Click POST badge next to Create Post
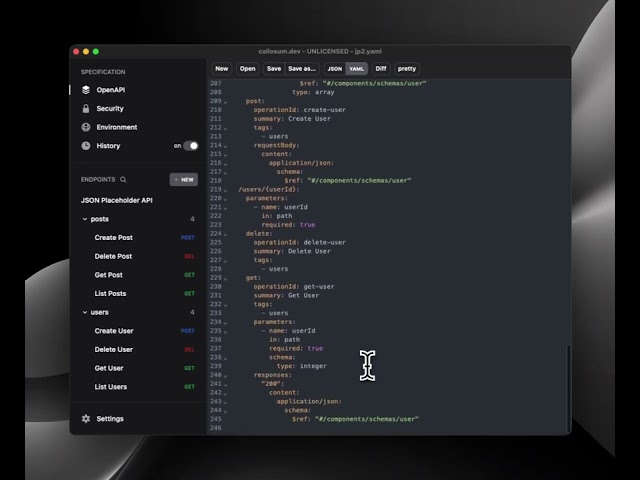 pyautogui.click(x=188, y=238)
